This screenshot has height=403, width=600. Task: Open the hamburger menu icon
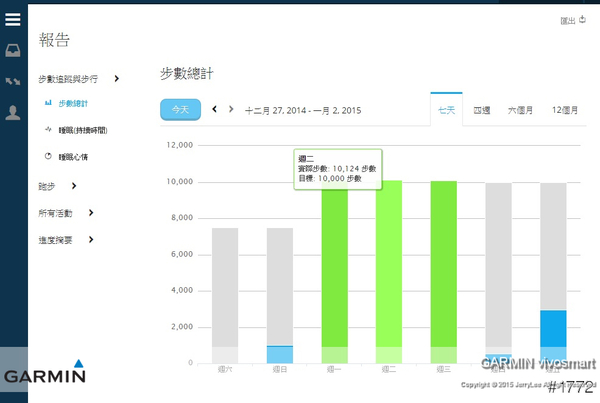pyautogui.click(x=13, y=17)
